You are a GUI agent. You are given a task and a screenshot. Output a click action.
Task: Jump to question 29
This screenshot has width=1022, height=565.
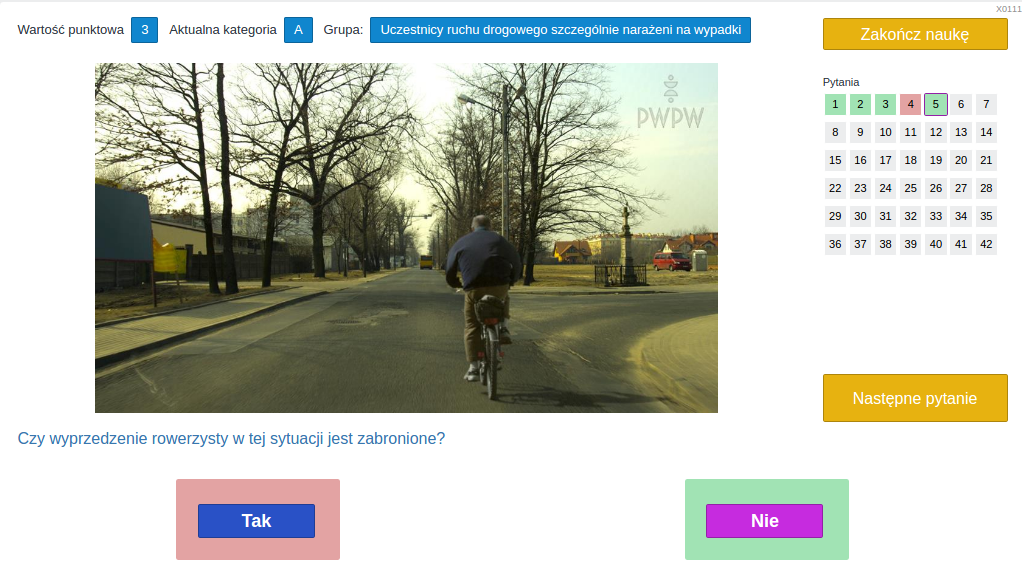tap(835, 216)
